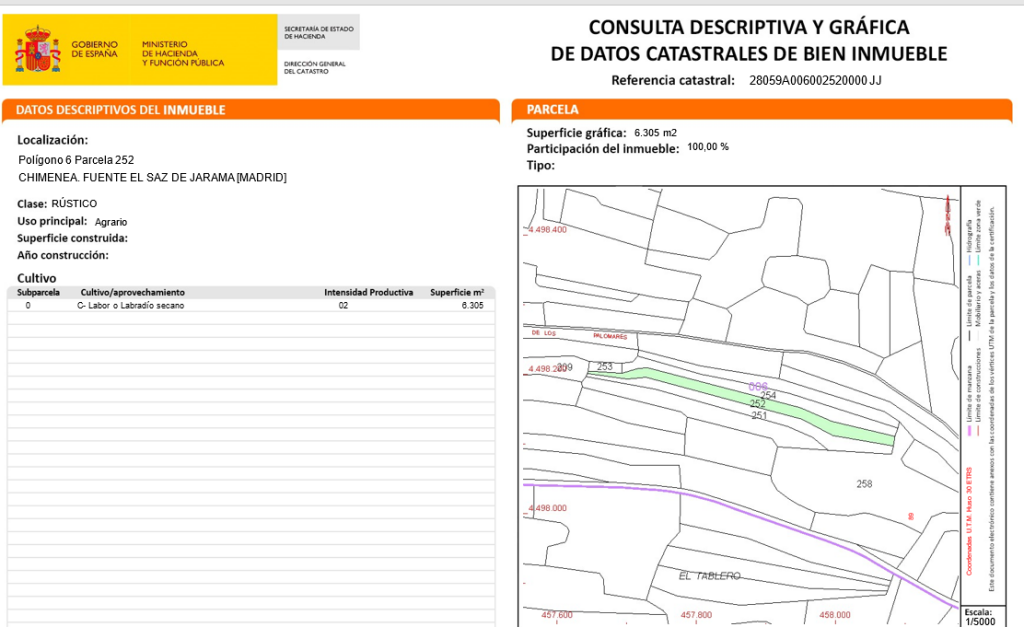This screenshot has height=627, width=1024.
Task: Click the purple 006 polygon label on map
Action: pyautogui.click(x=758, y=387)
